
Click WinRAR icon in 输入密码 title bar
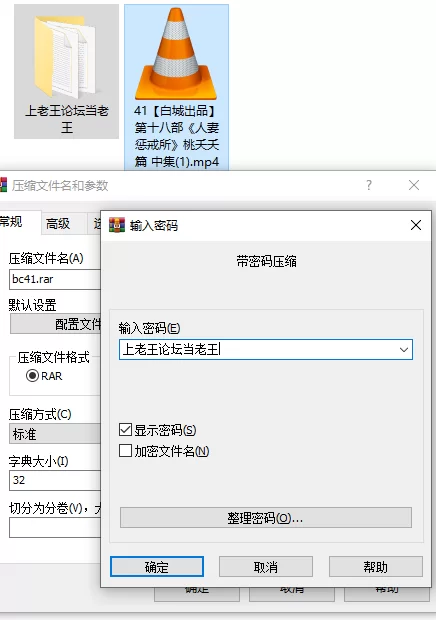(117, 225)
